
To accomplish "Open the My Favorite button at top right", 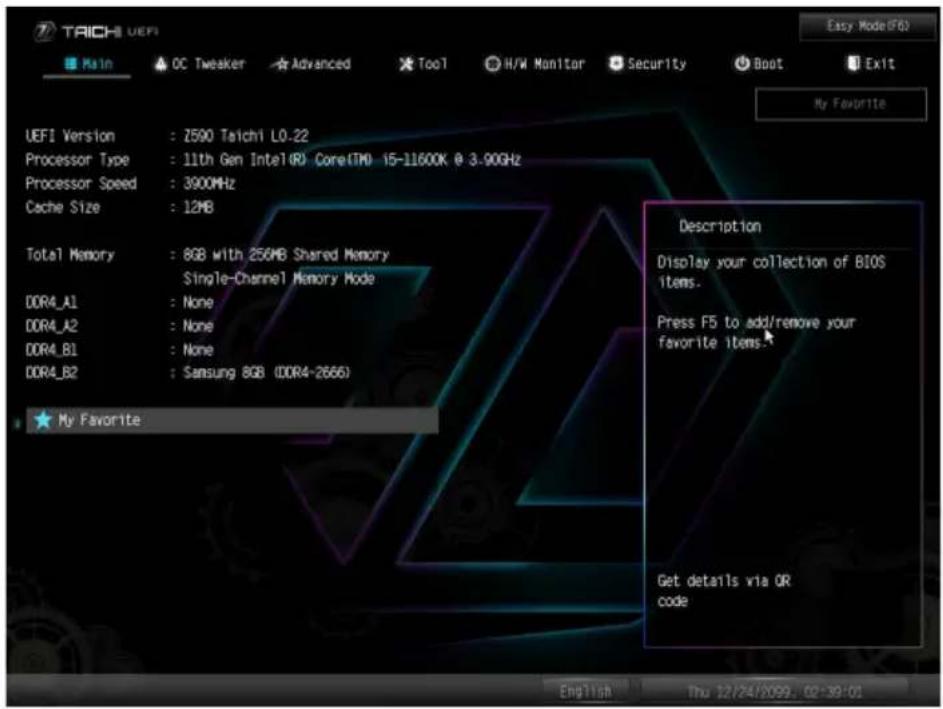I will (841, 104).
